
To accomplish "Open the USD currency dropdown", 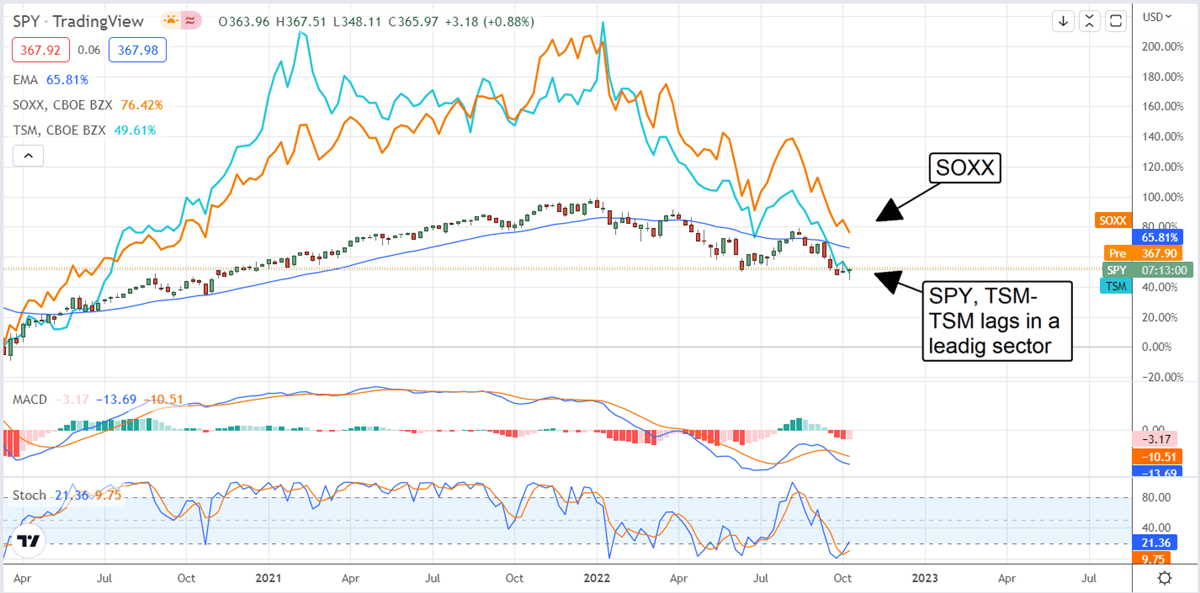I will coord(1155,17).
